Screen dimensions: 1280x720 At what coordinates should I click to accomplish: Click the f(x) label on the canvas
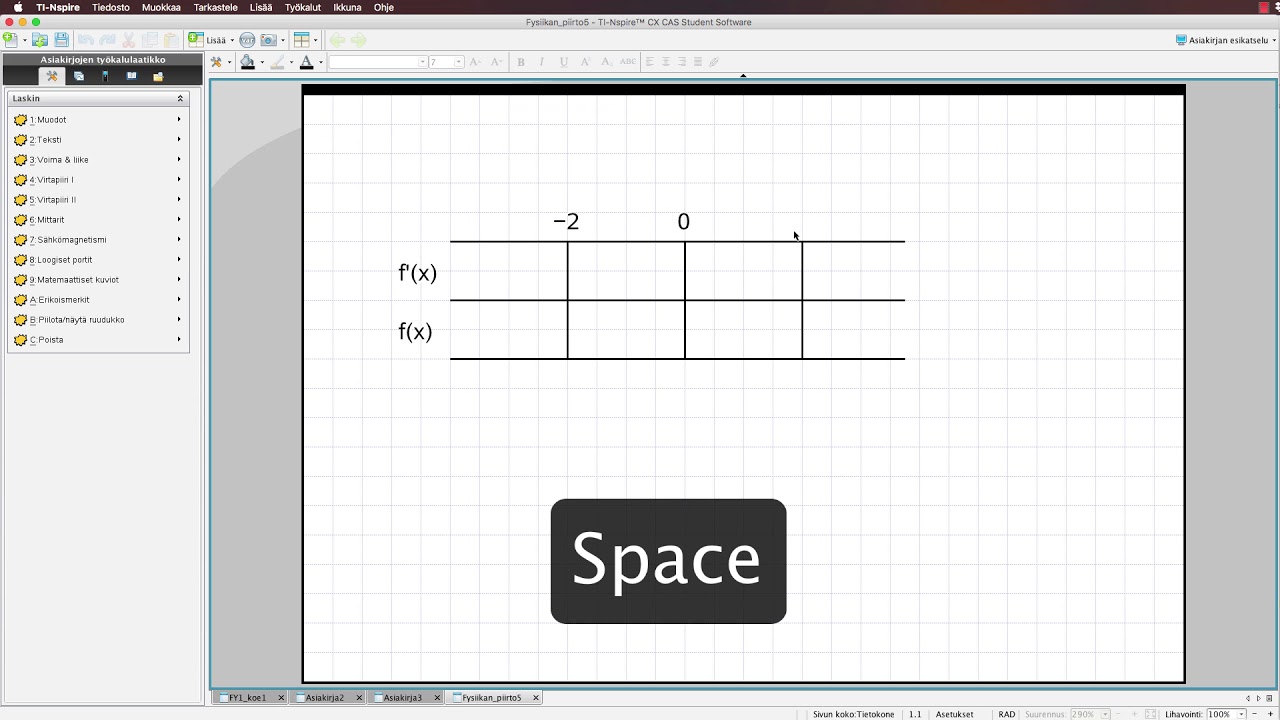(x=415, y=332)
